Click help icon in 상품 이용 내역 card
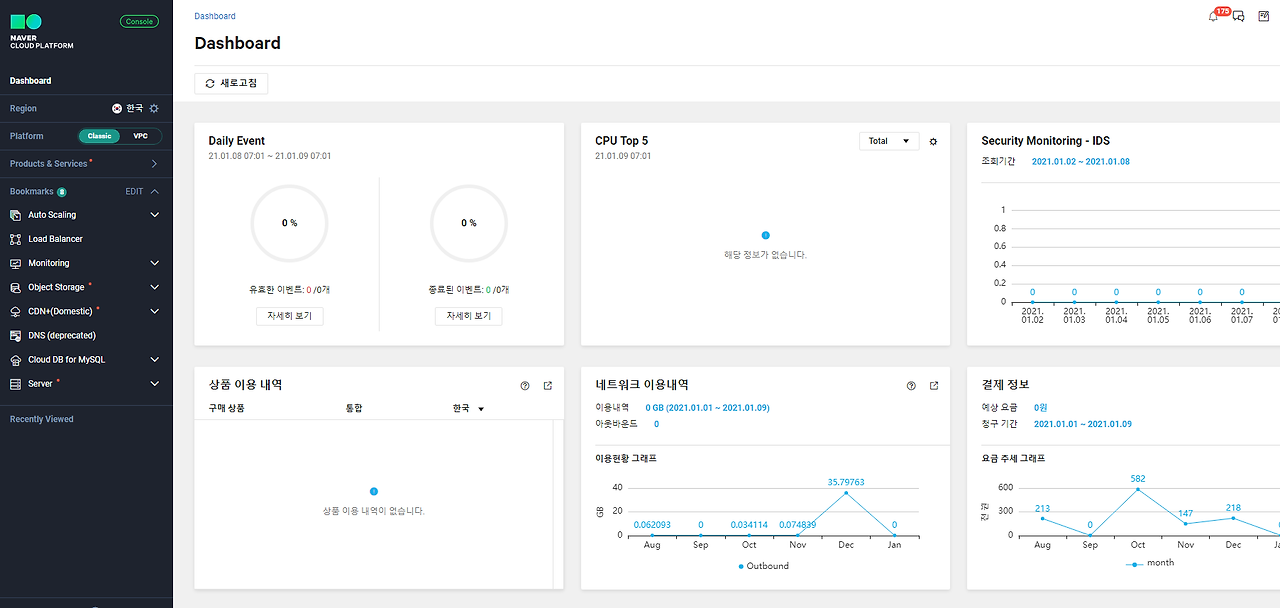The image size is (1280, 608). click(525, 385)
